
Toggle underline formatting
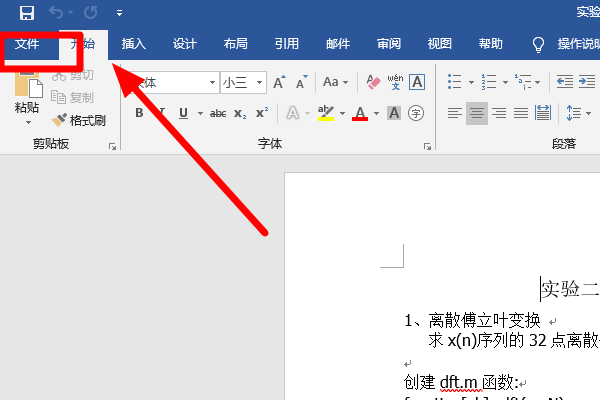pyautogui.click(x=183, y=113)
